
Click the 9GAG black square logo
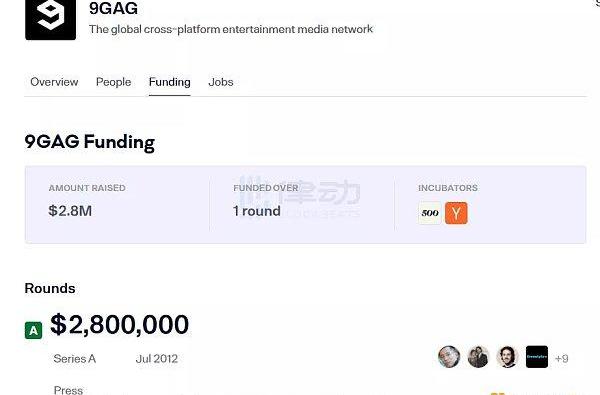51,19
